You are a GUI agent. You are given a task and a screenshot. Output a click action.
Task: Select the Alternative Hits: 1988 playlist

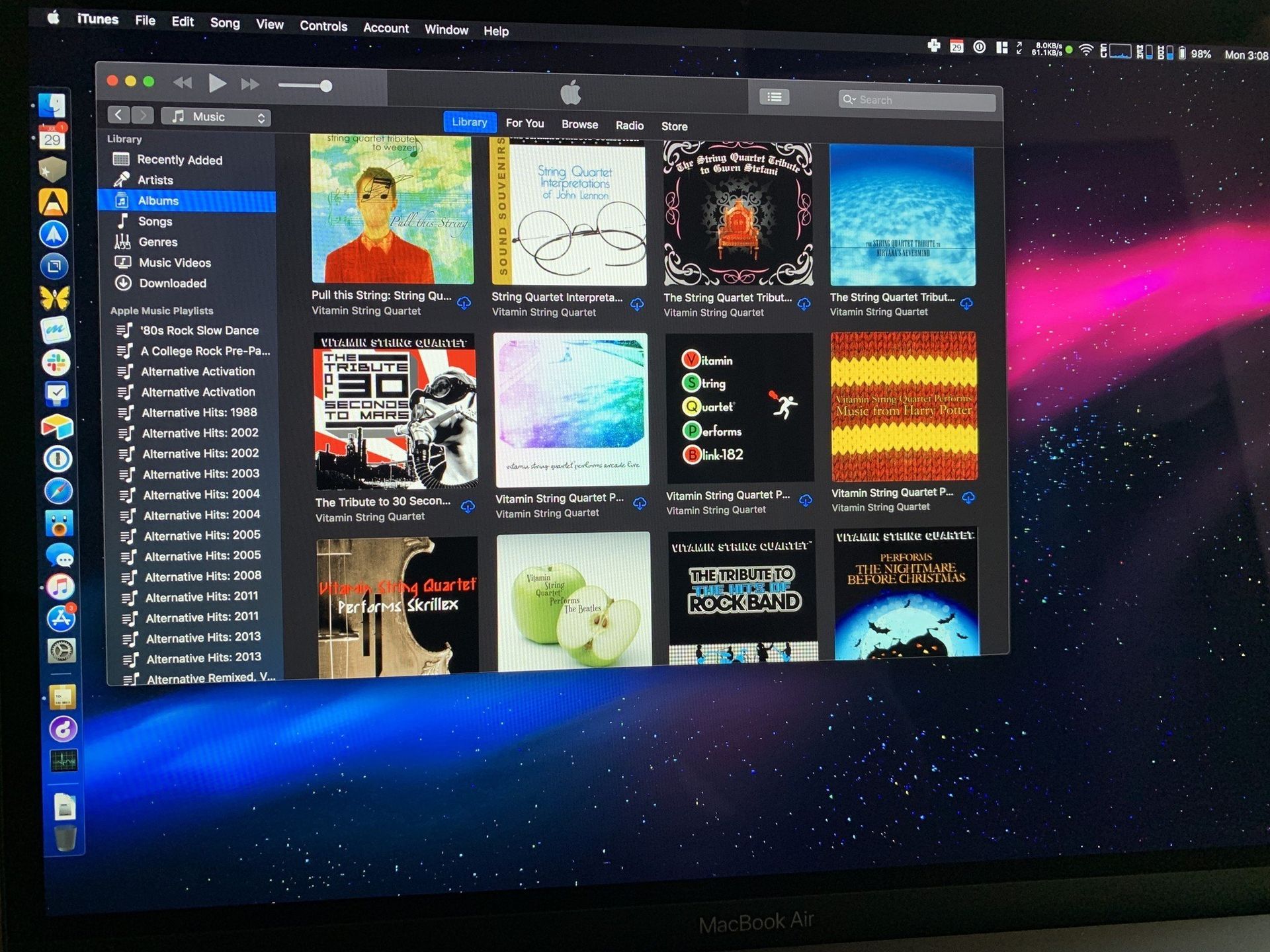click(200, 412)
